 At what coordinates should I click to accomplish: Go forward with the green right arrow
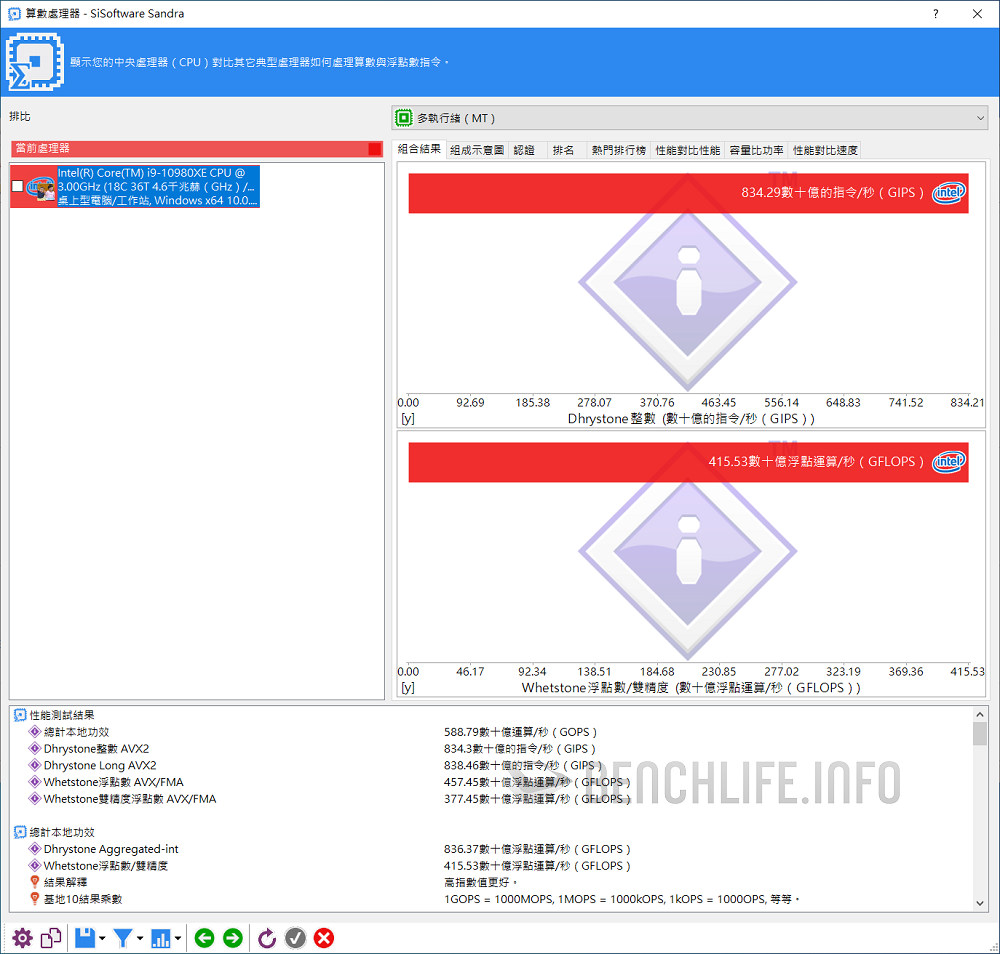[232, 938]
